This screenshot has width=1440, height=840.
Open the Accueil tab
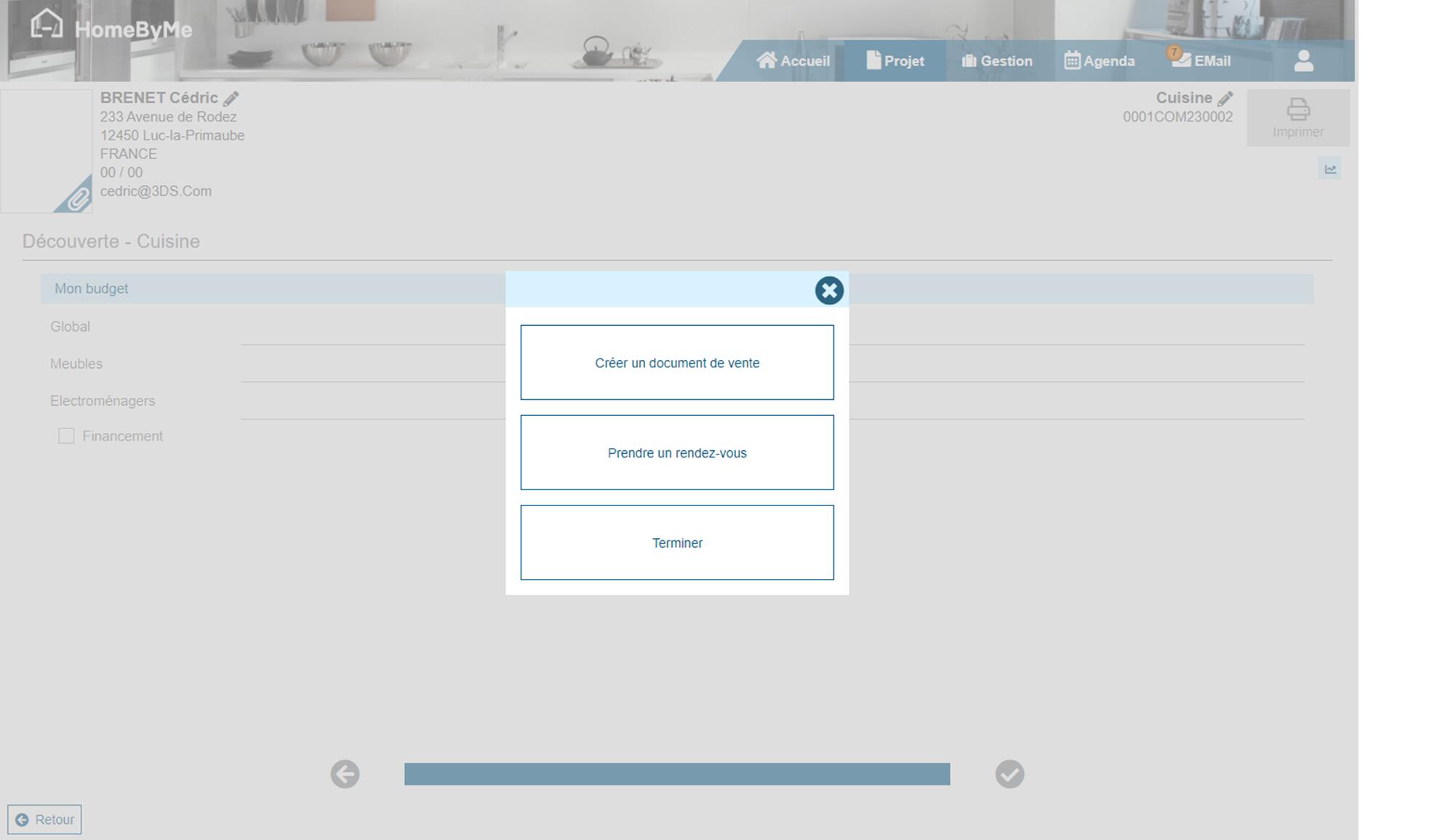click(x=793, y=61)
